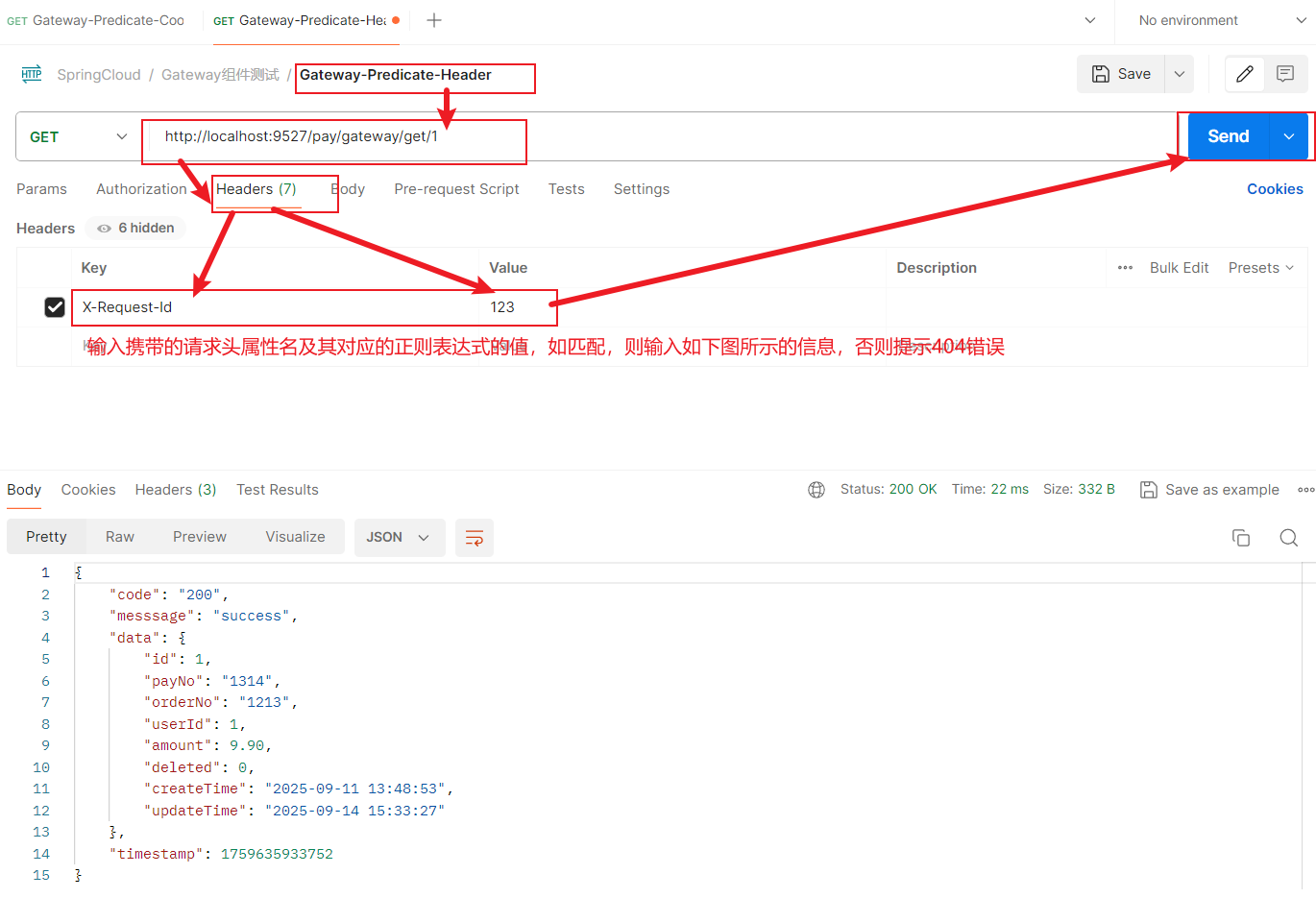Click the network globe icon

tap(816, 490)
